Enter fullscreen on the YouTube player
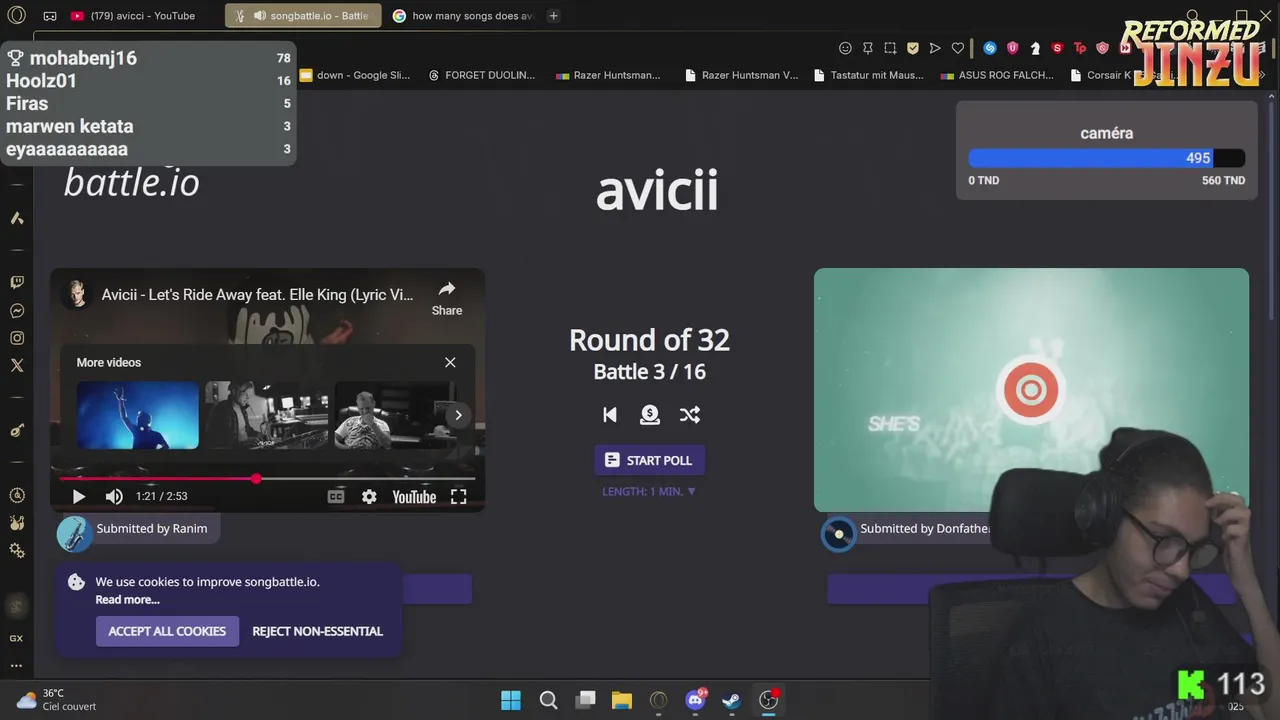Image resolution: width=1280 pixels, height=720 pixels. 458,496
